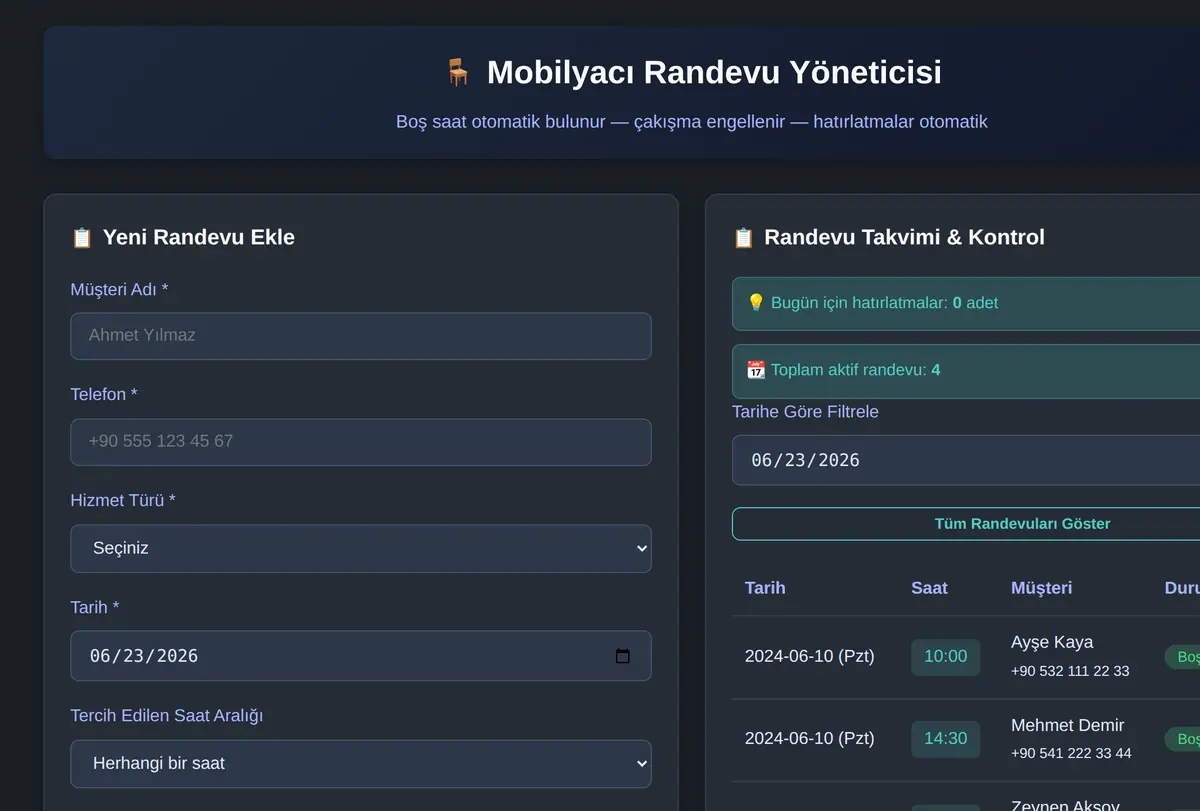Click the Telefon input field
This screenshot has height=811, width=1200.
point(360,442)
